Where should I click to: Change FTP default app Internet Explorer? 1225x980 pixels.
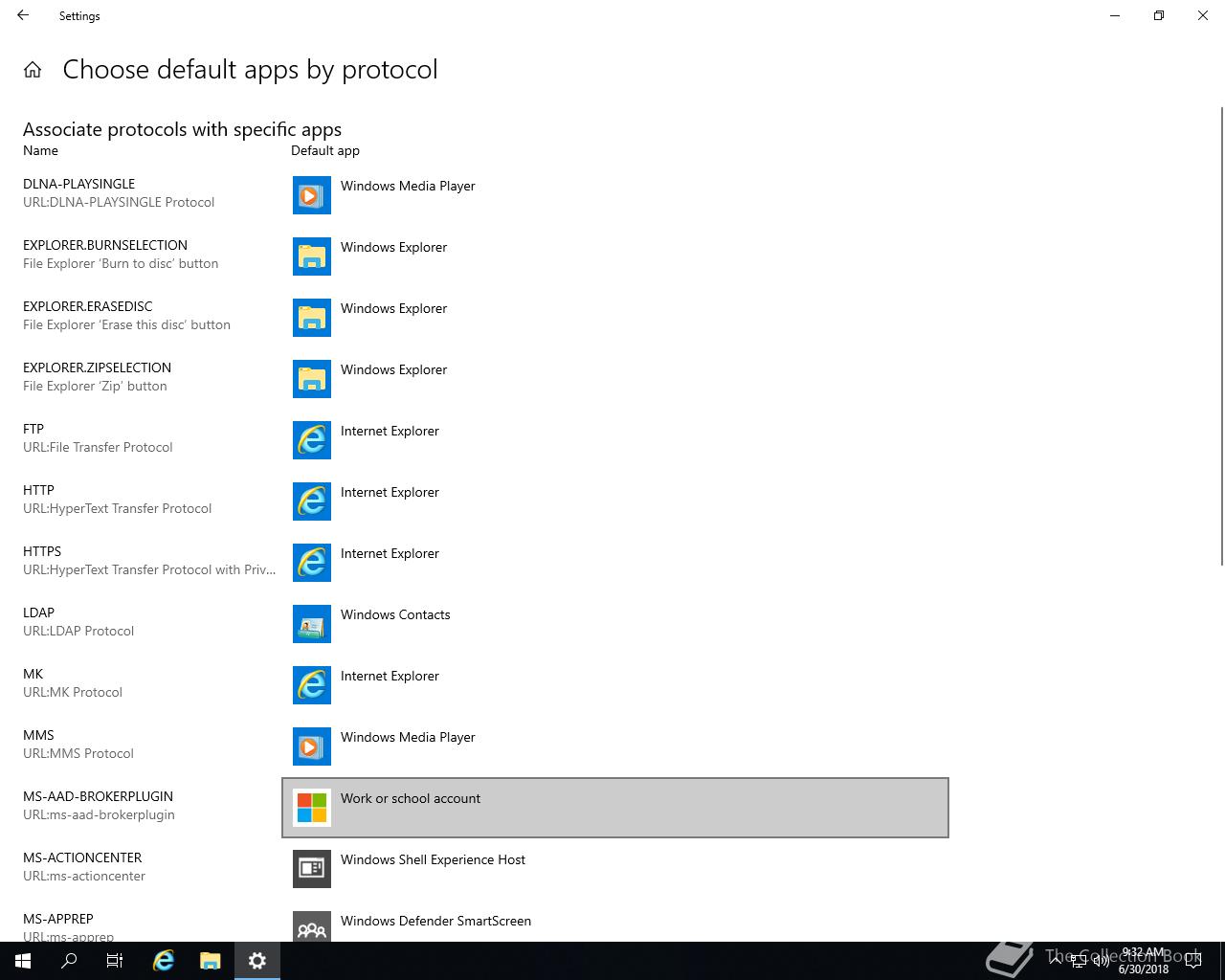[615, 440]
